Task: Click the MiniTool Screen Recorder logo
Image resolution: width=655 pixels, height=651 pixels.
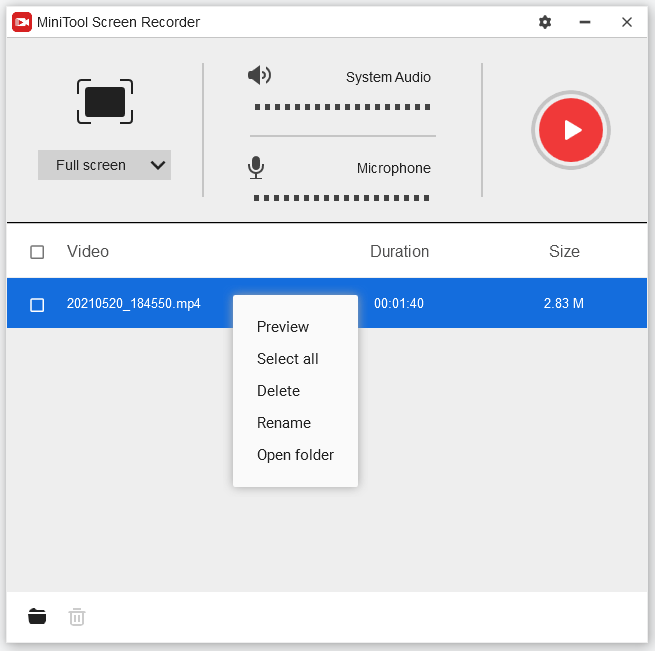Action: (x=22, y=22)
